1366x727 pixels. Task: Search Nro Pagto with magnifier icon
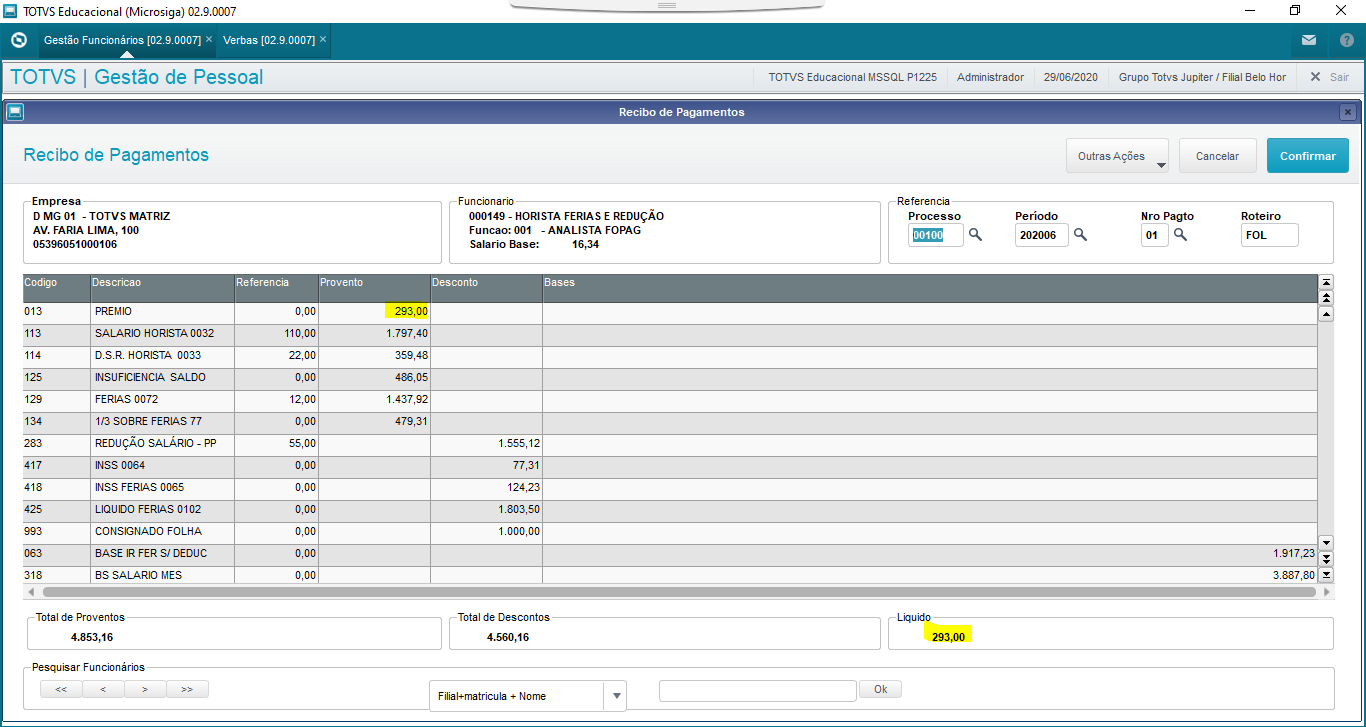1180,235
